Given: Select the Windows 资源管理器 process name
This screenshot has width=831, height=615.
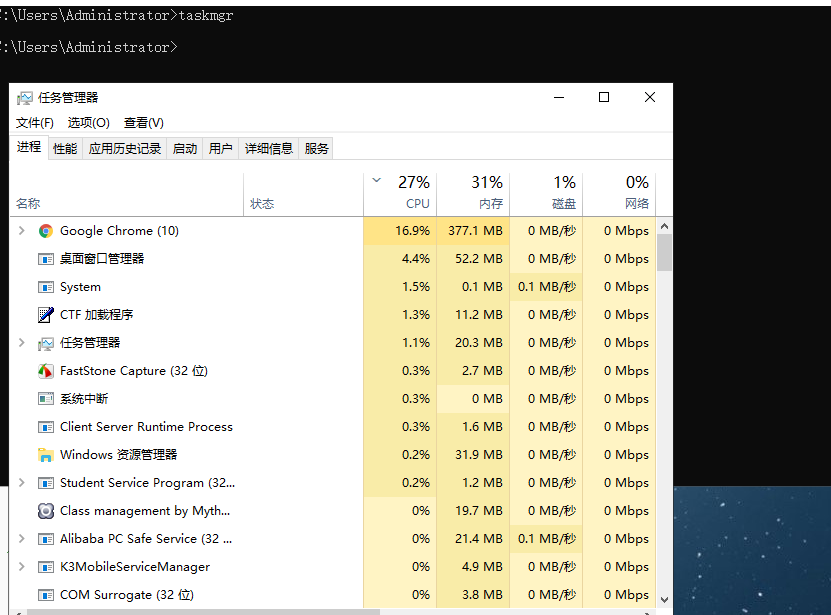Looking at the screenshot, I should click(118, 455).
